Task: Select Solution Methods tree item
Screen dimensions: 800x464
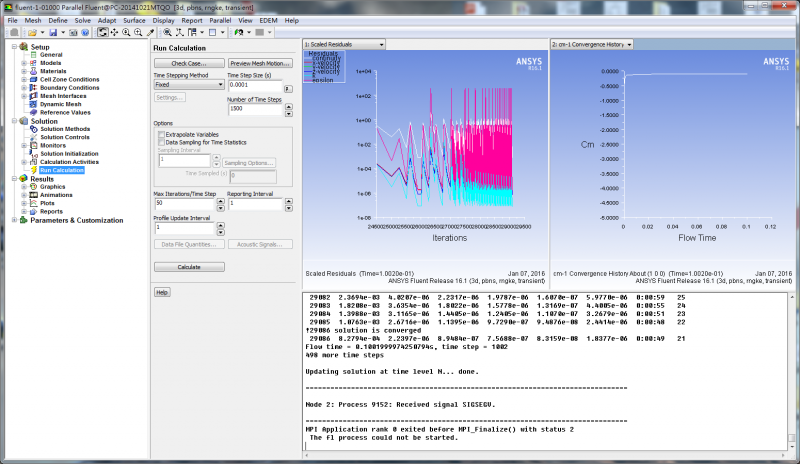Action: point(65,129)
